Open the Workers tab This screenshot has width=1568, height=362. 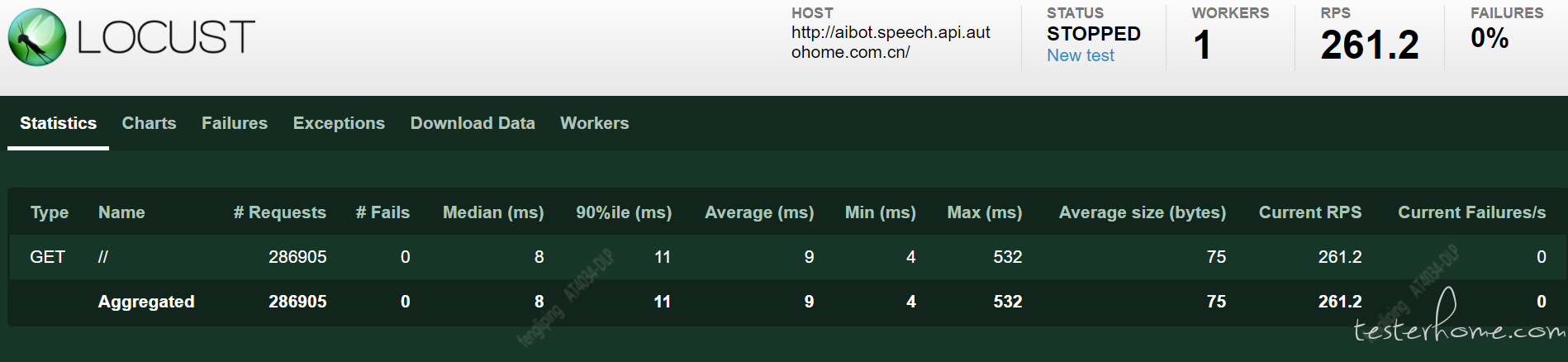595,123
